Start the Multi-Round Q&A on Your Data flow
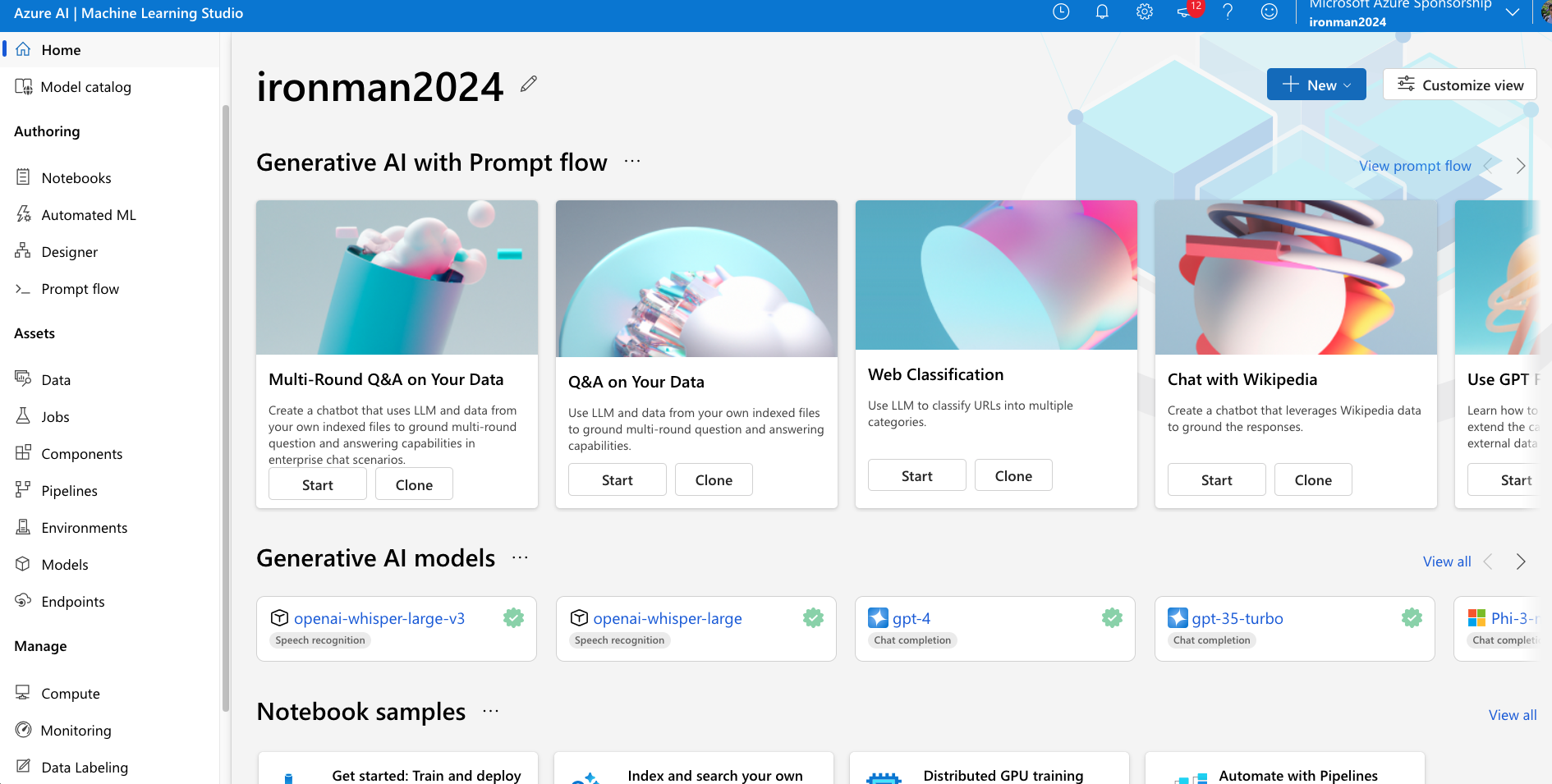1552x784 pixels. click(318, 484)
